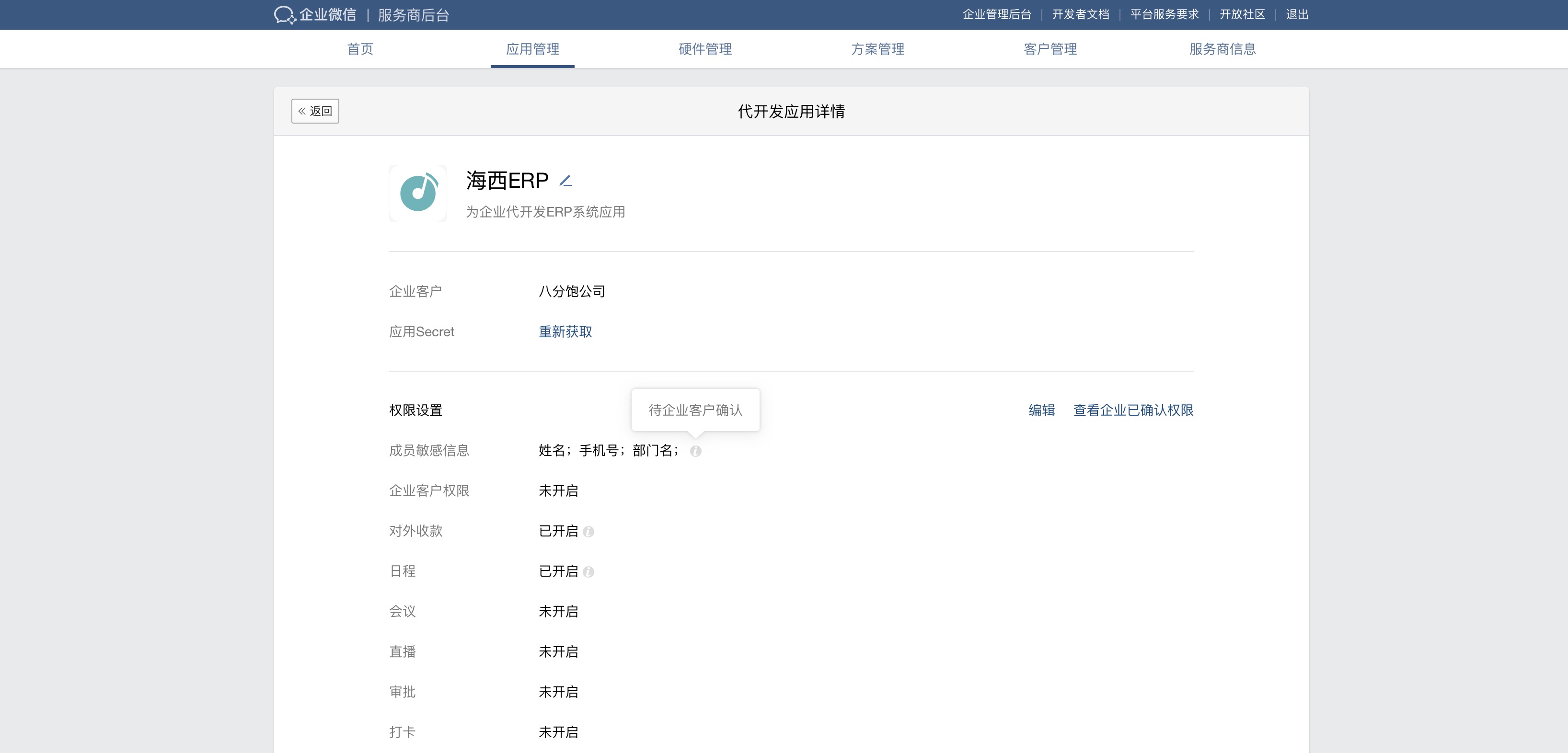Click 重新获取 to regenerate app Secret
1568x753 pixels.
pos(565,331)
